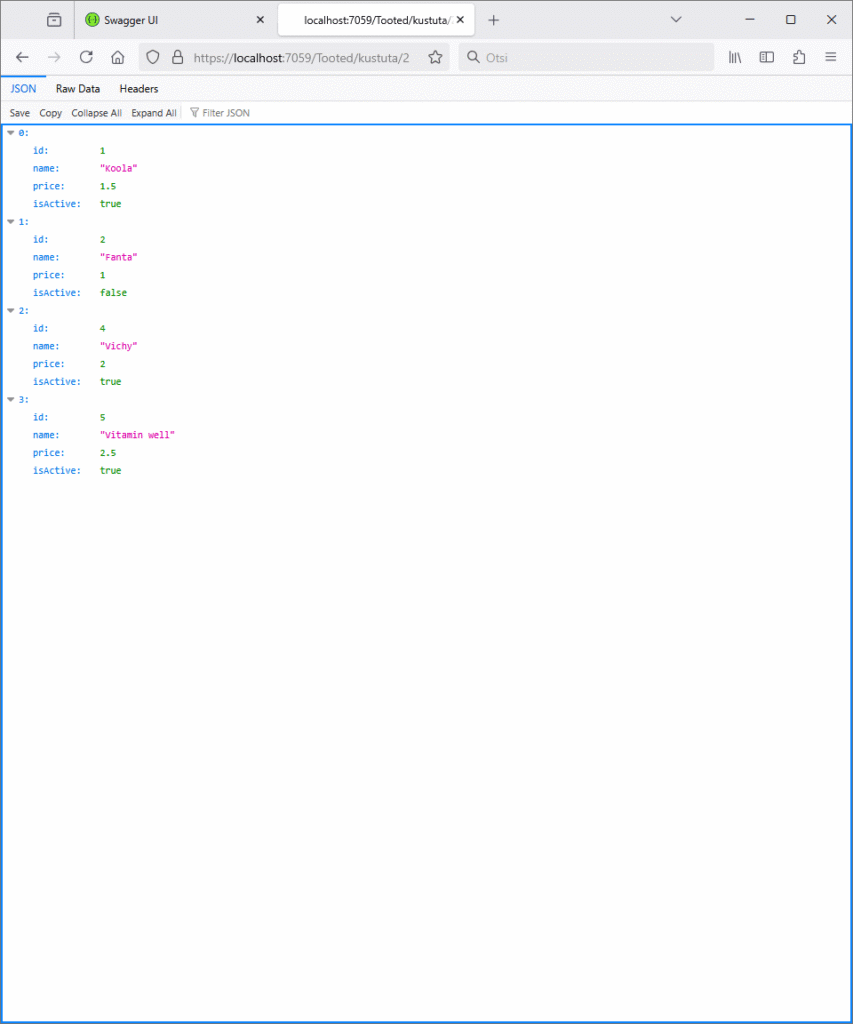Click the Collapse All button
Screen dimensions: 853x1024
pyautogui.click(x=96, y=113)
